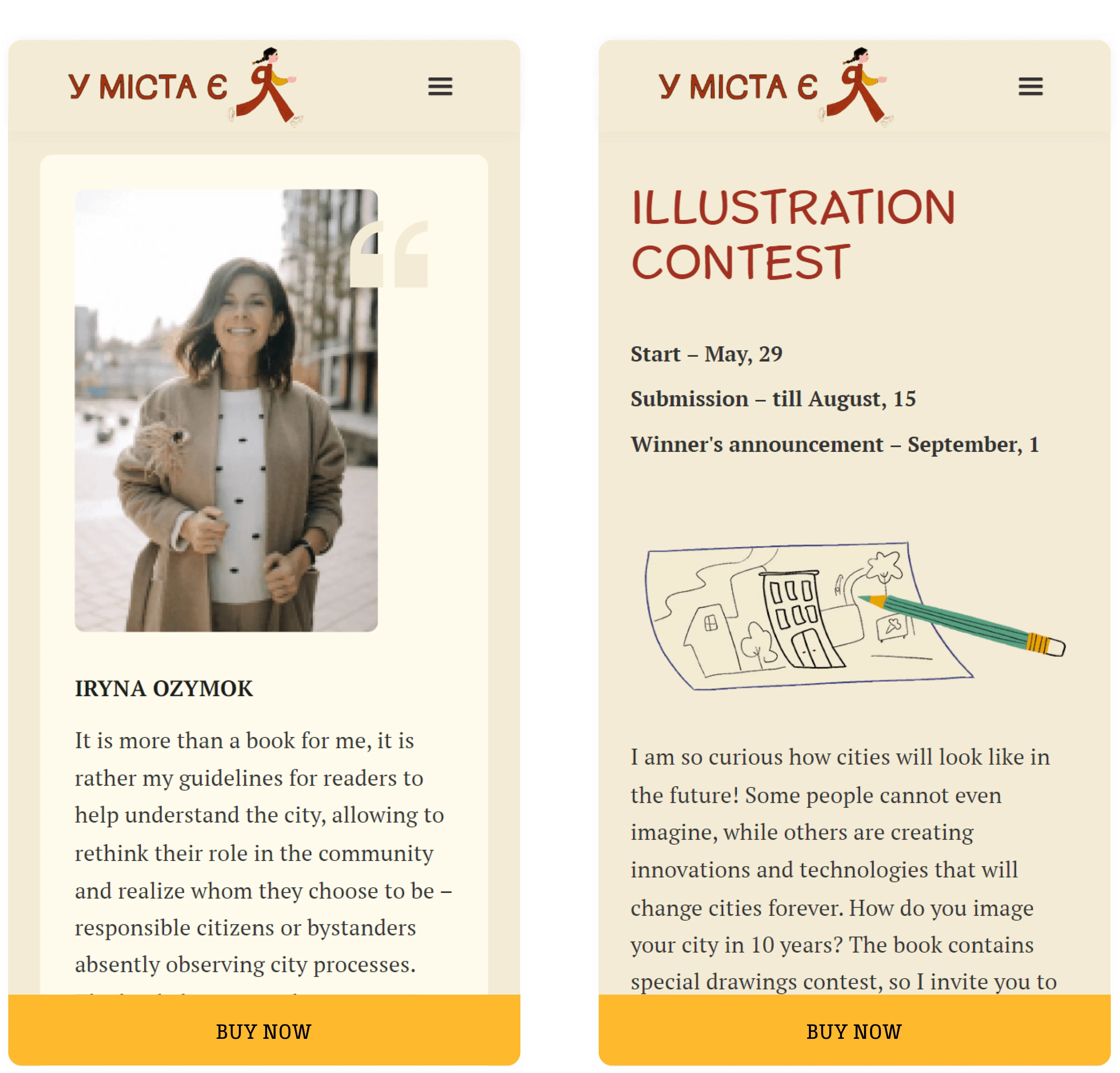Screen dimensions: 1120x1073
Task: Click the walking girl illustration in the right header
Action: [x=856, y=87]
